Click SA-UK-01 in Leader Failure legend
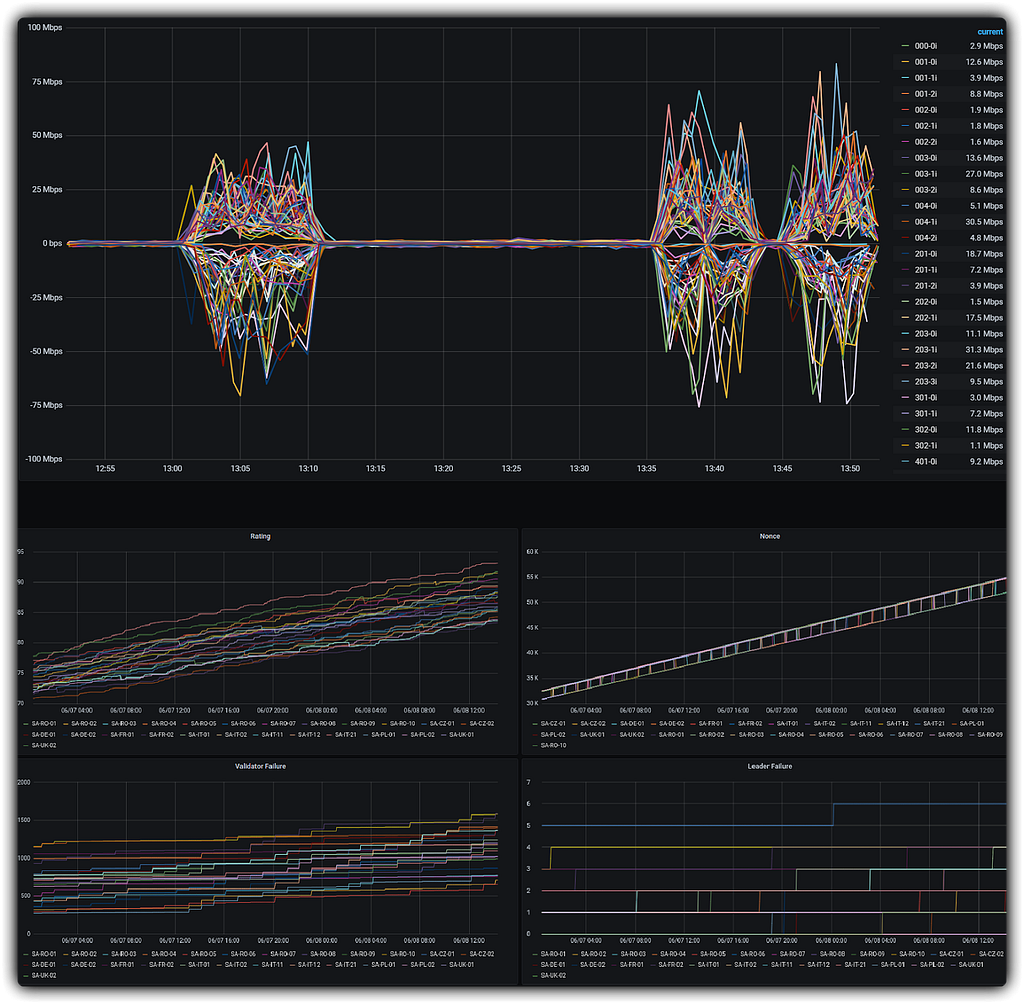This screenshot has width=1024, height=1004. click(971, 965)
